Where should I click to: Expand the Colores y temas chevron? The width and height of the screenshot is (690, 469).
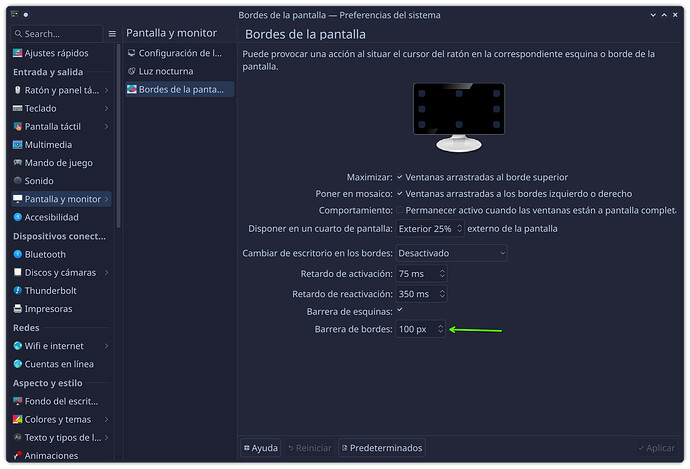pyautogui.click(x=106, y=420)
